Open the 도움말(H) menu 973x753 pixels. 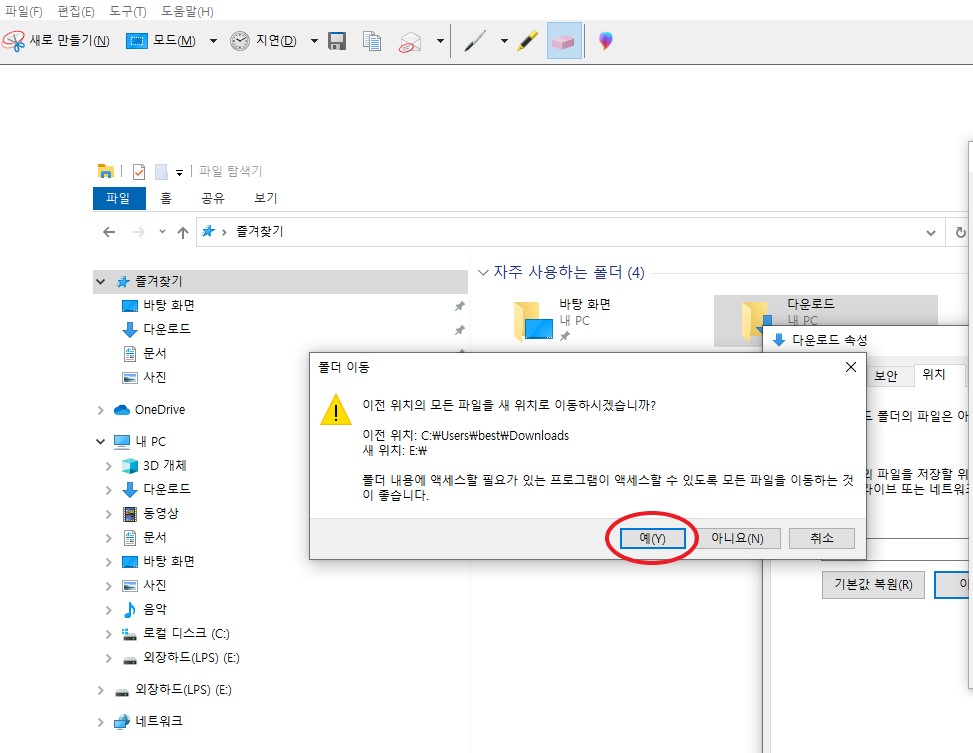(x=187, y=11)
